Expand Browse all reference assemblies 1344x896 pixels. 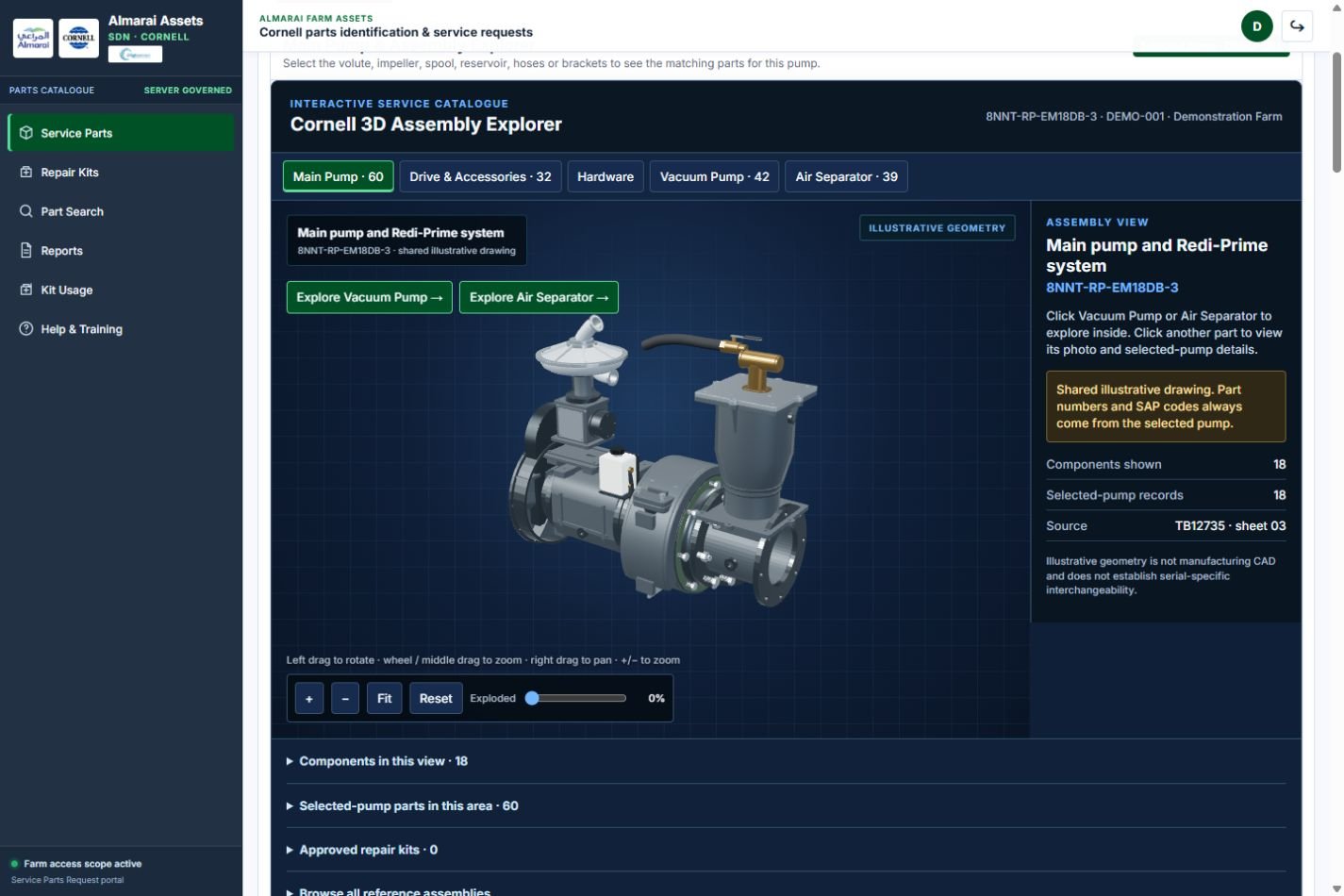[x=786, y=891]
